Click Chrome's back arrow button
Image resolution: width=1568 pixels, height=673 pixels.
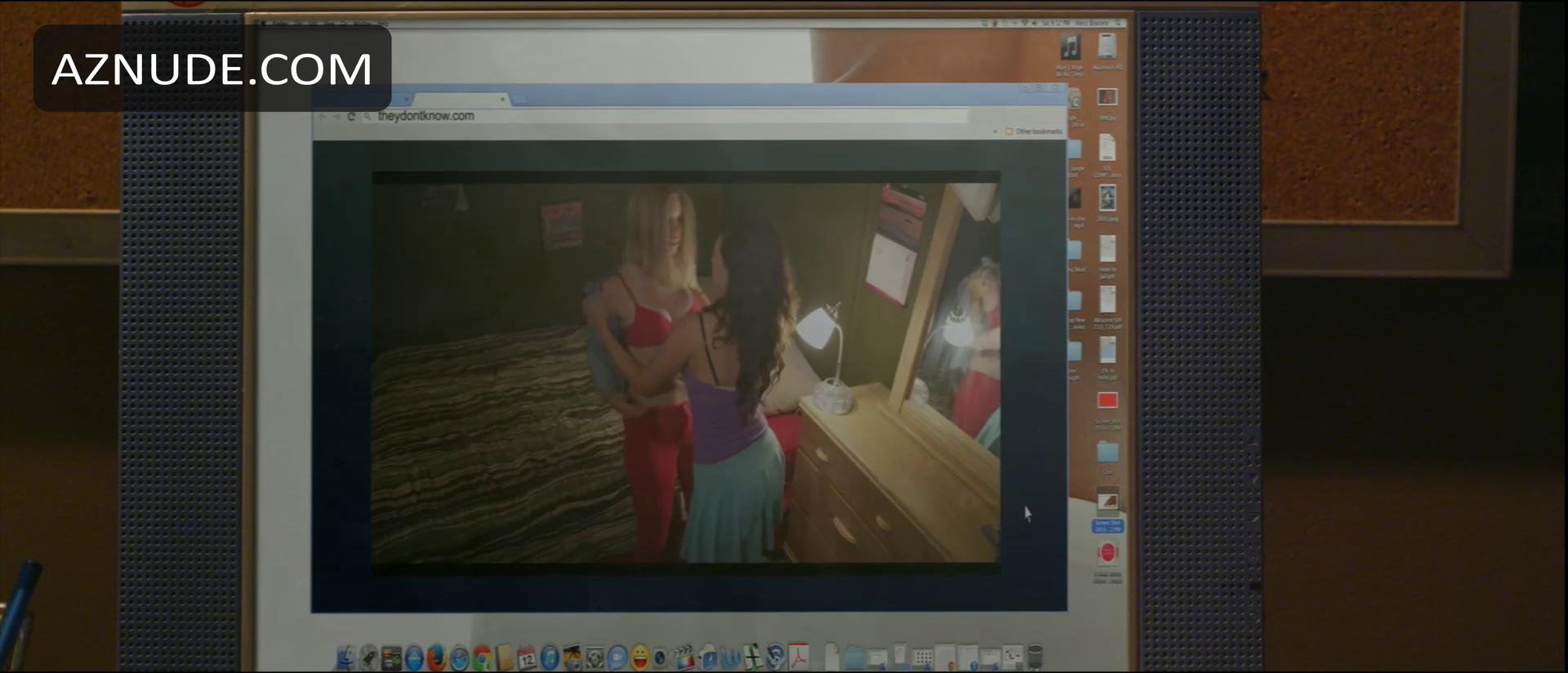pyautogui.click(x=322, y=117)
